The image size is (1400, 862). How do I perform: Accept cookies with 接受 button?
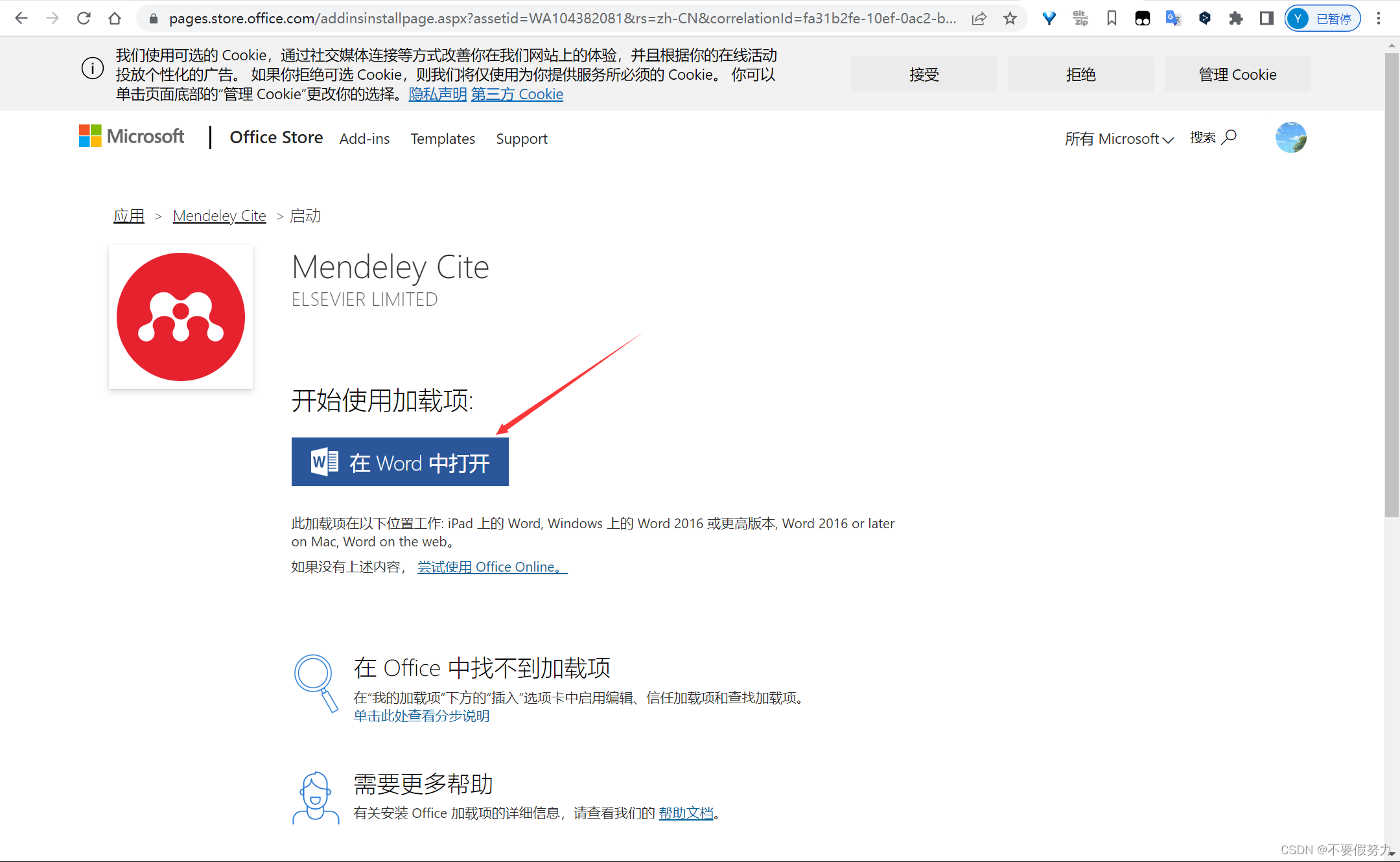(924, 75)
